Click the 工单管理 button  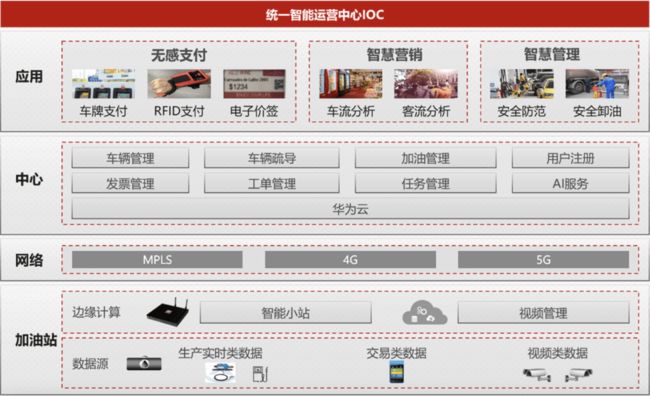pos(272,183)
